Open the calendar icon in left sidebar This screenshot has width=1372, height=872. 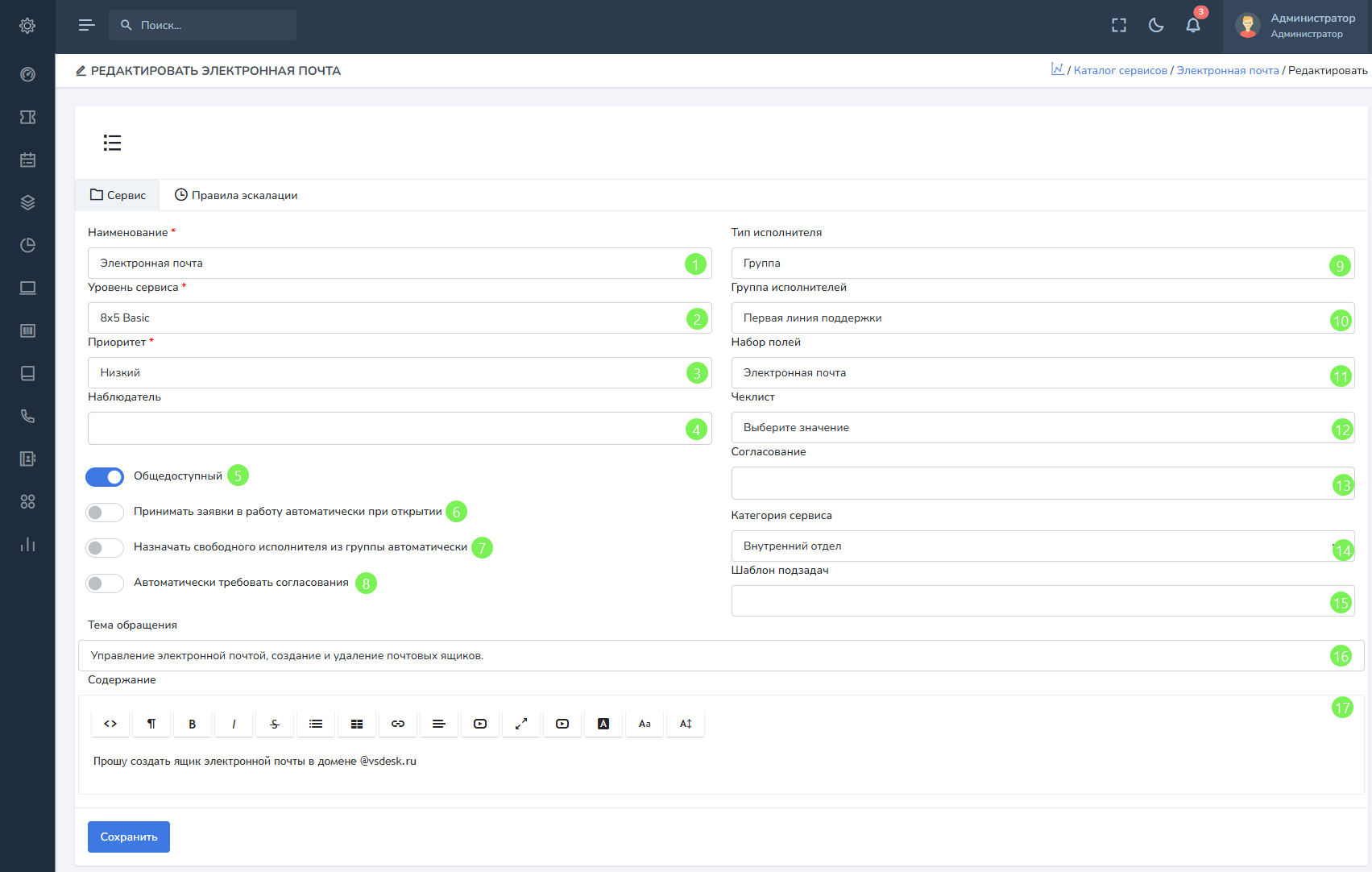[27, 160]
